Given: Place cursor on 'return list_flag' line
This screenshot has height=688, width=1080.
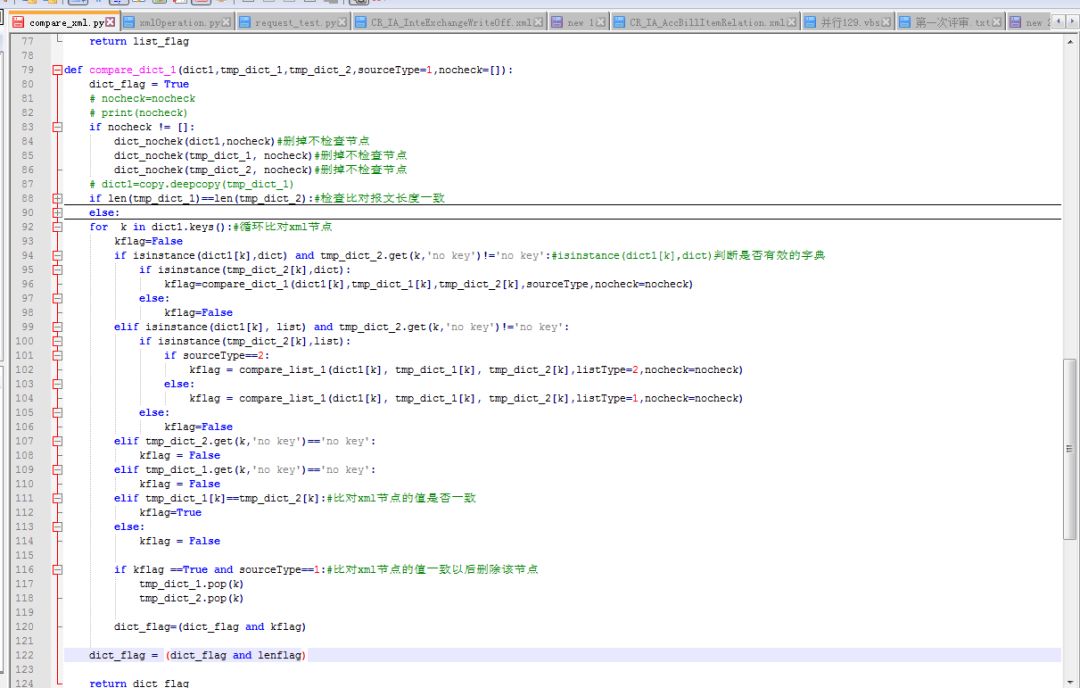Looking at the screenshot, I should coord(139,41).
